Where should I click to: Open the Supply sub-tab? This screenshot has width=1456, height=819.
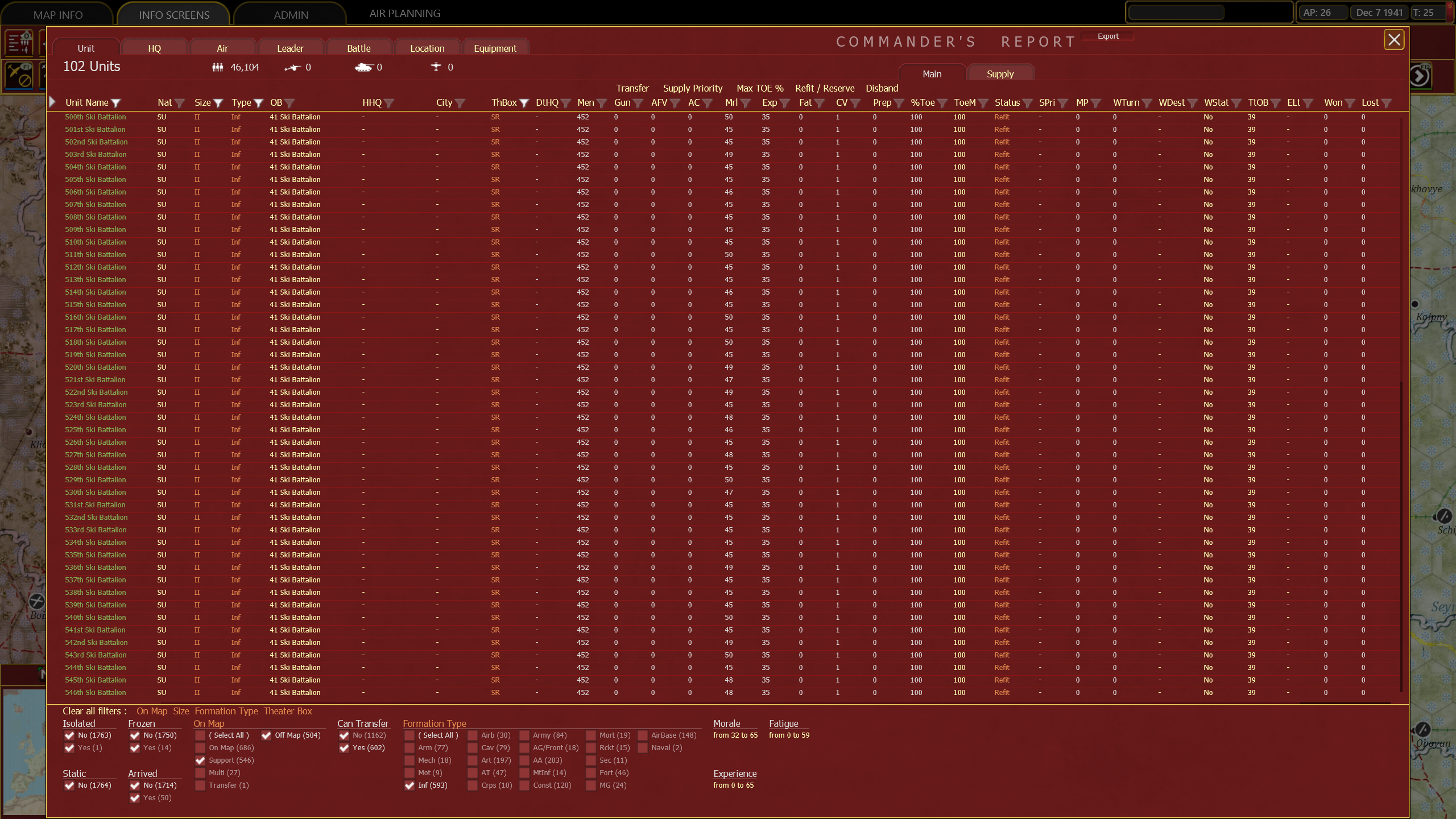tap(1000, 74)
